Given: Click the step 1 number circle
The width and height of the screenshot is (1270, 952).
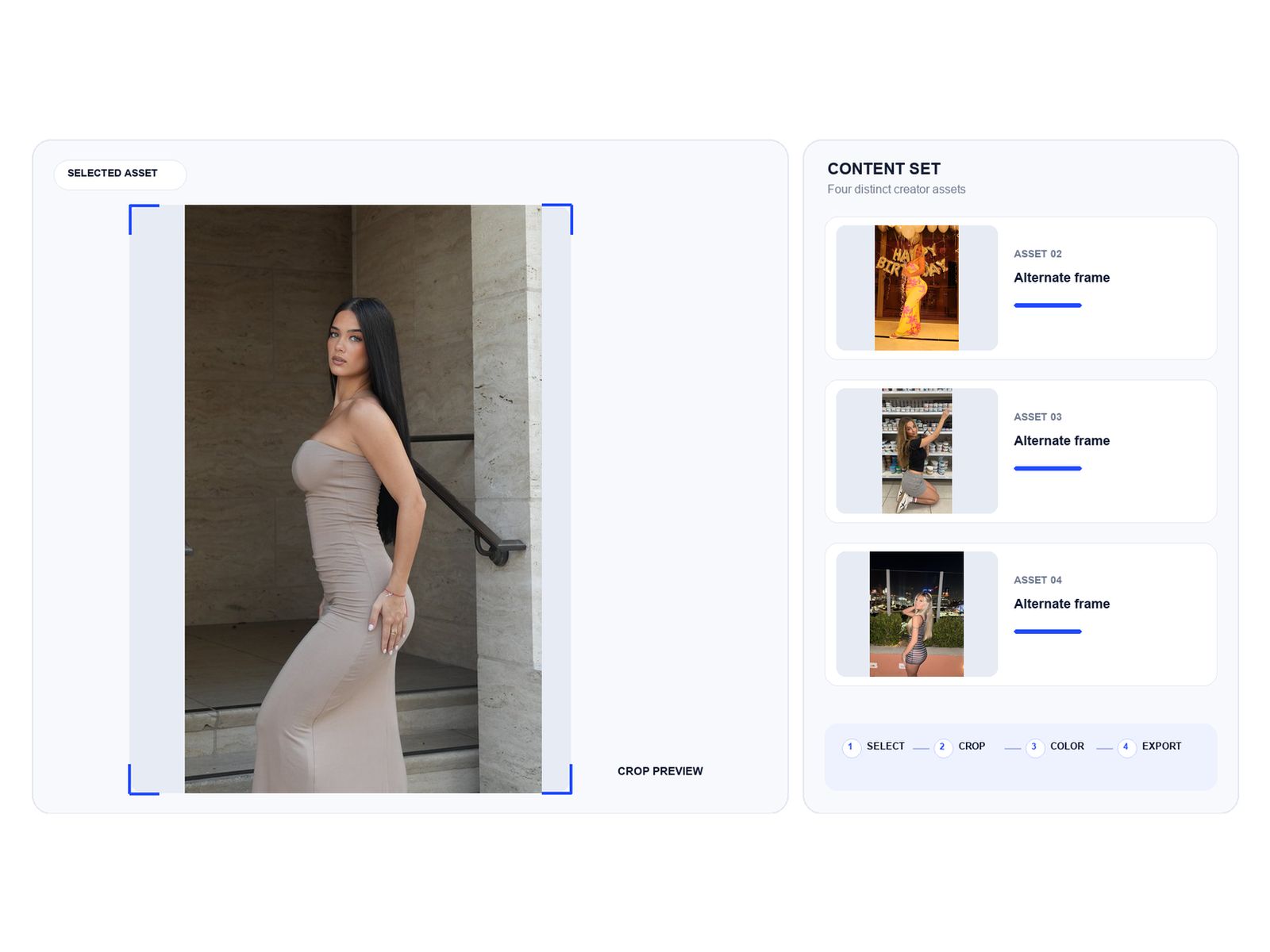Looking at the screenshot, I should click(x=851, y=747).
